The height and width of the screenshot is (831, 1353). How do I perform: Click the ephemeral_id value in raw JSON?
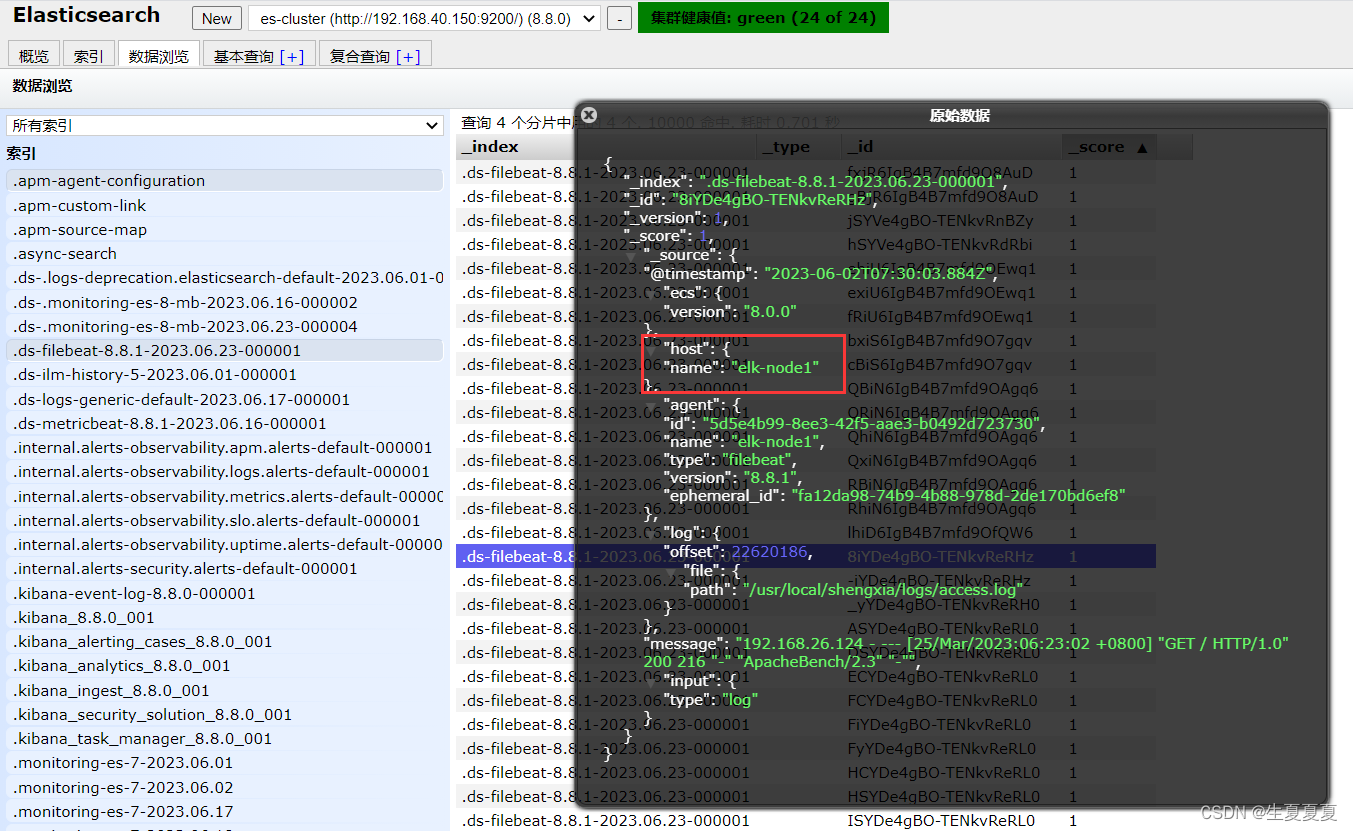(959, 495)
